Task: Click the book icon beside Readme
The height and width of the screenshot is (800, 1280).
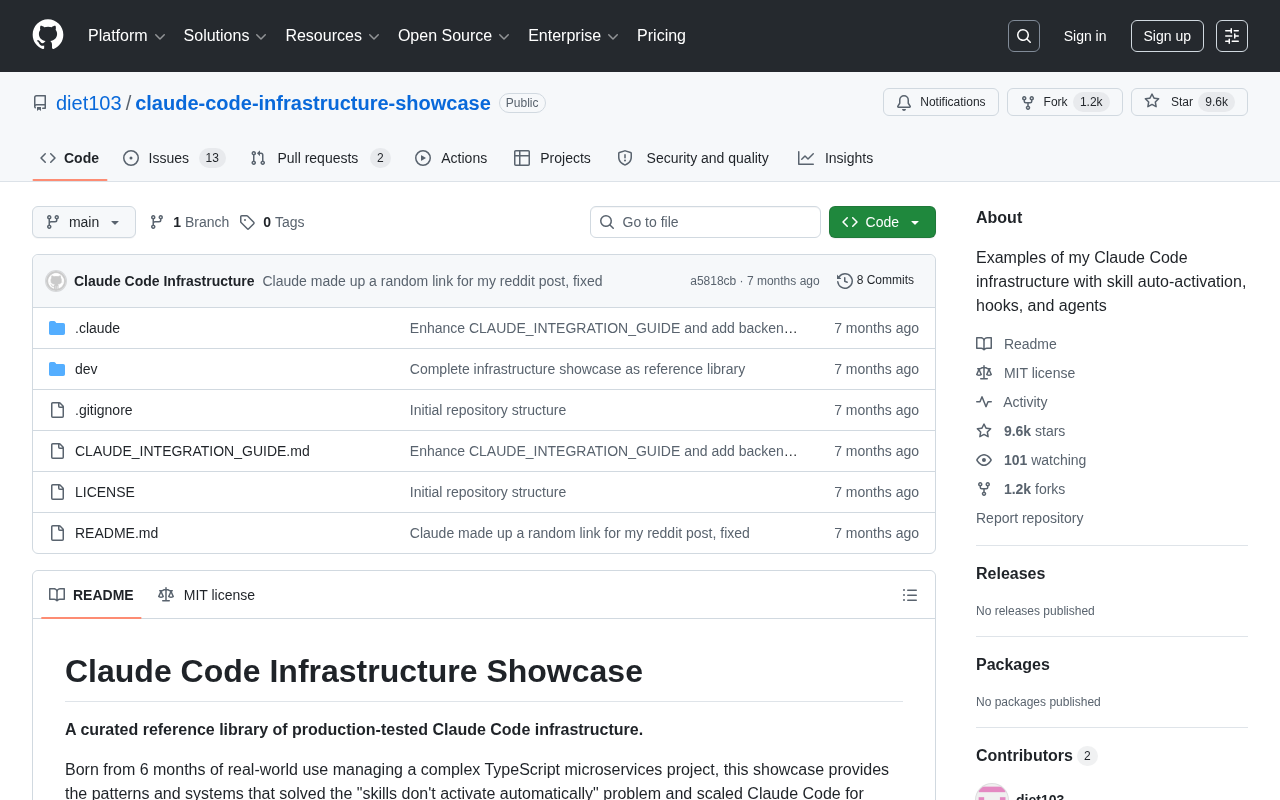Action: (x=984, y=344)
